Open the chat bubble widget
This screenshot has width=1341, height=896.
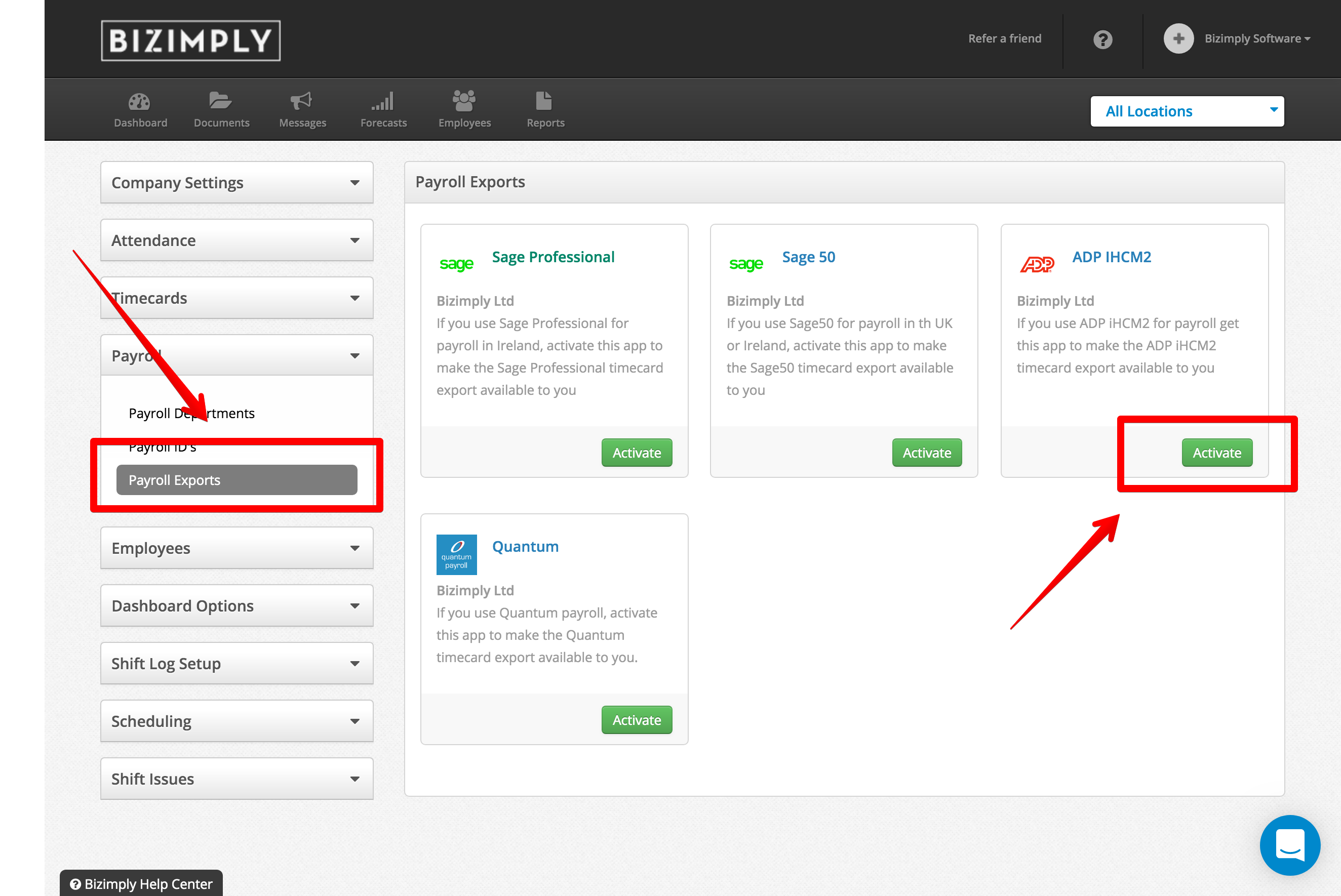(x=1289, y=844)
